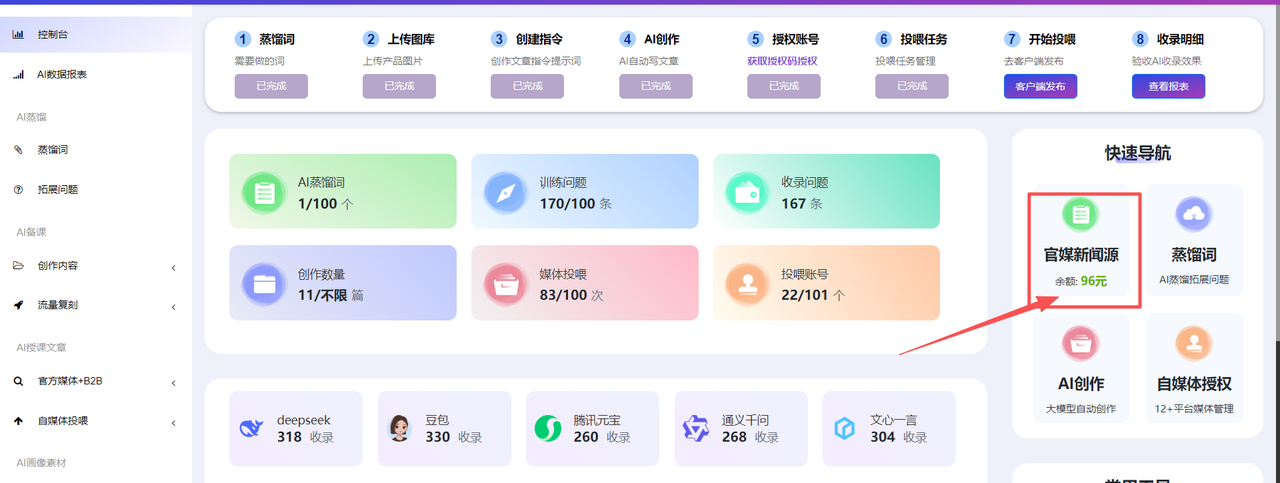Select 控制台 in the sidebar

pyautogui.click(x=53, y=35)
